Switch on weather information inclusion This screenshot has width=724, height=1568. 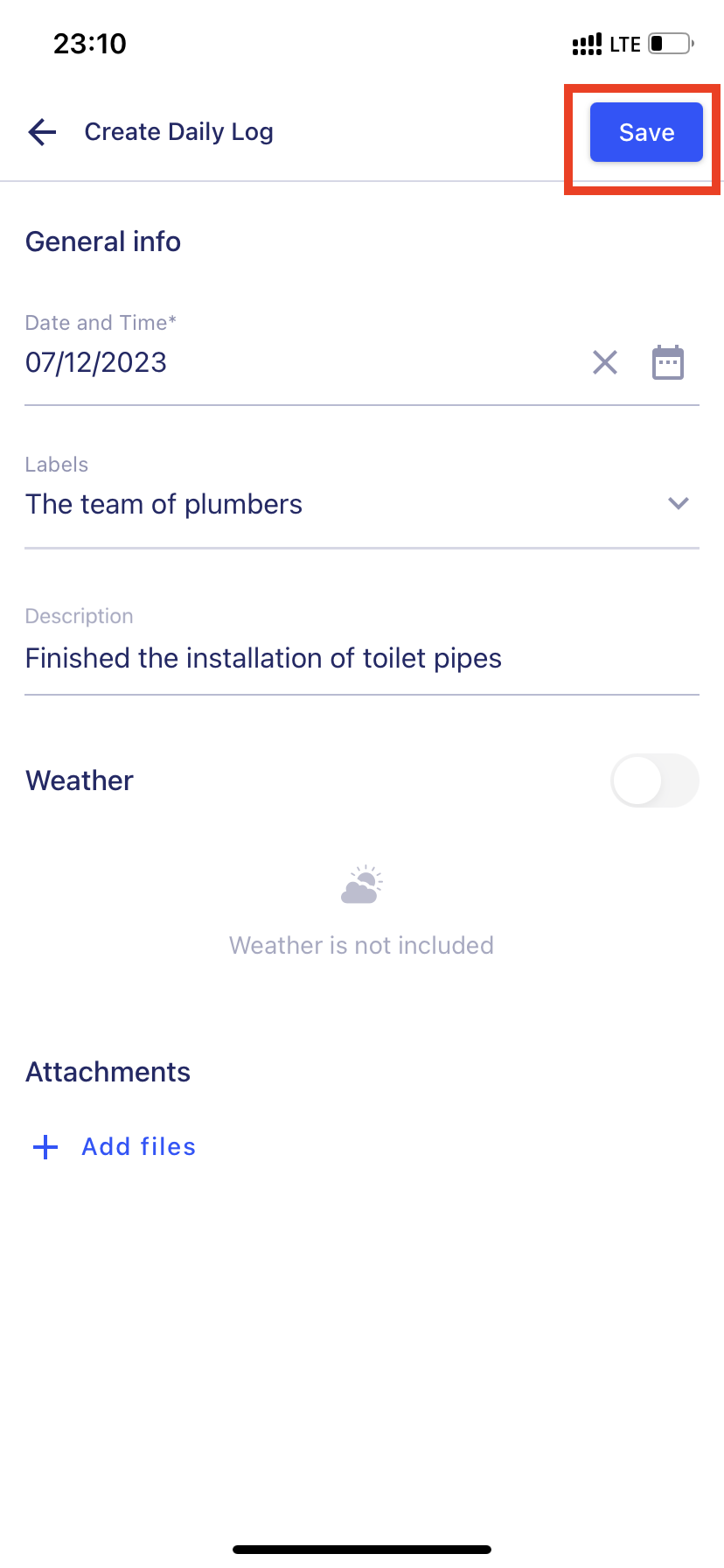654,780
